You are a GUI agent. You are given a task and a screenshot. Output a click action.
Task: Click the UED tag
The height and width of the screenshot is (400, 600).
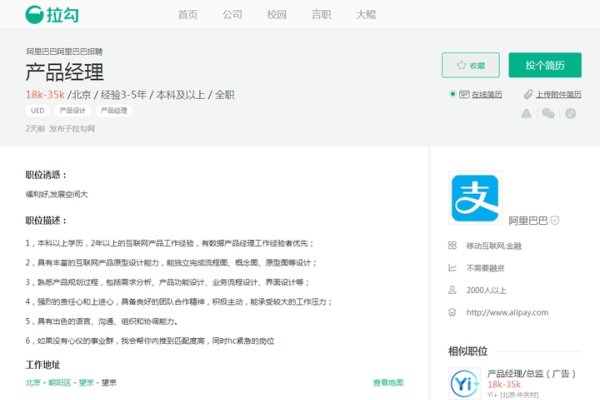(38, 111)
